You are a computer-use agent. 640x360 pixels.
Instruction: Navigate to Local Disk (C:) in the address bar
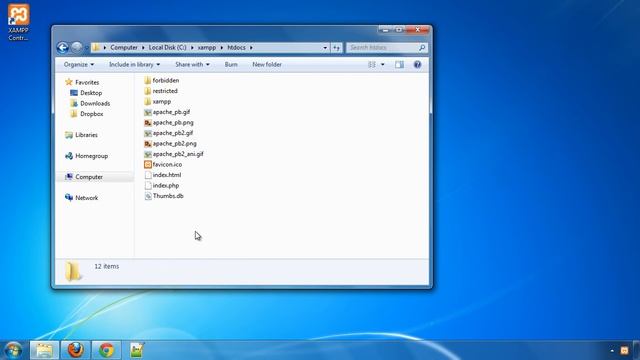[167, 48]
